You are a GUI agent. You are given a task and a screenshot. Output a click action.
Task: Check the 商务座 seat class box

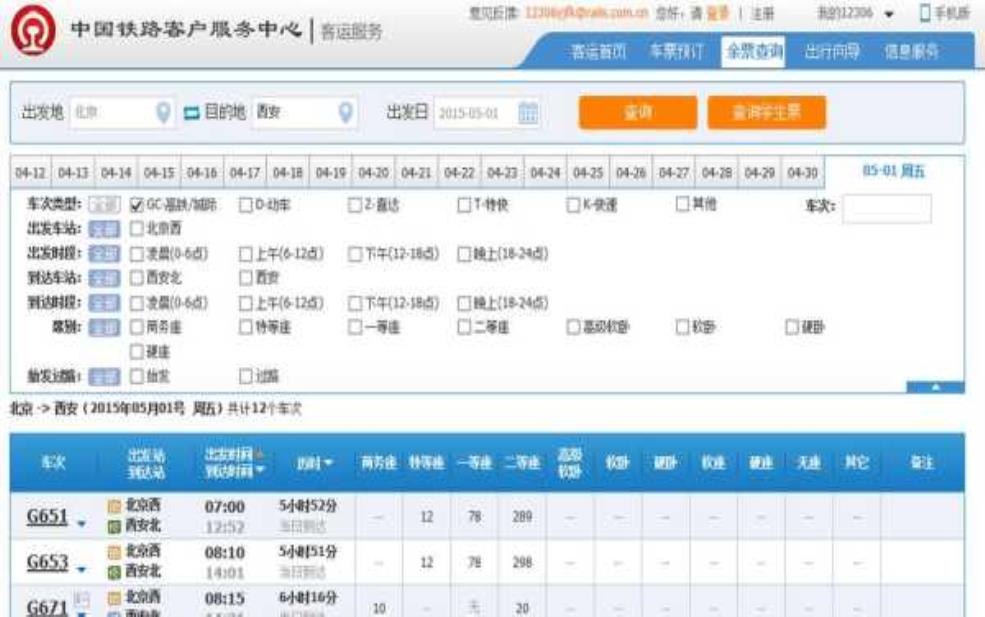[136, 327]
